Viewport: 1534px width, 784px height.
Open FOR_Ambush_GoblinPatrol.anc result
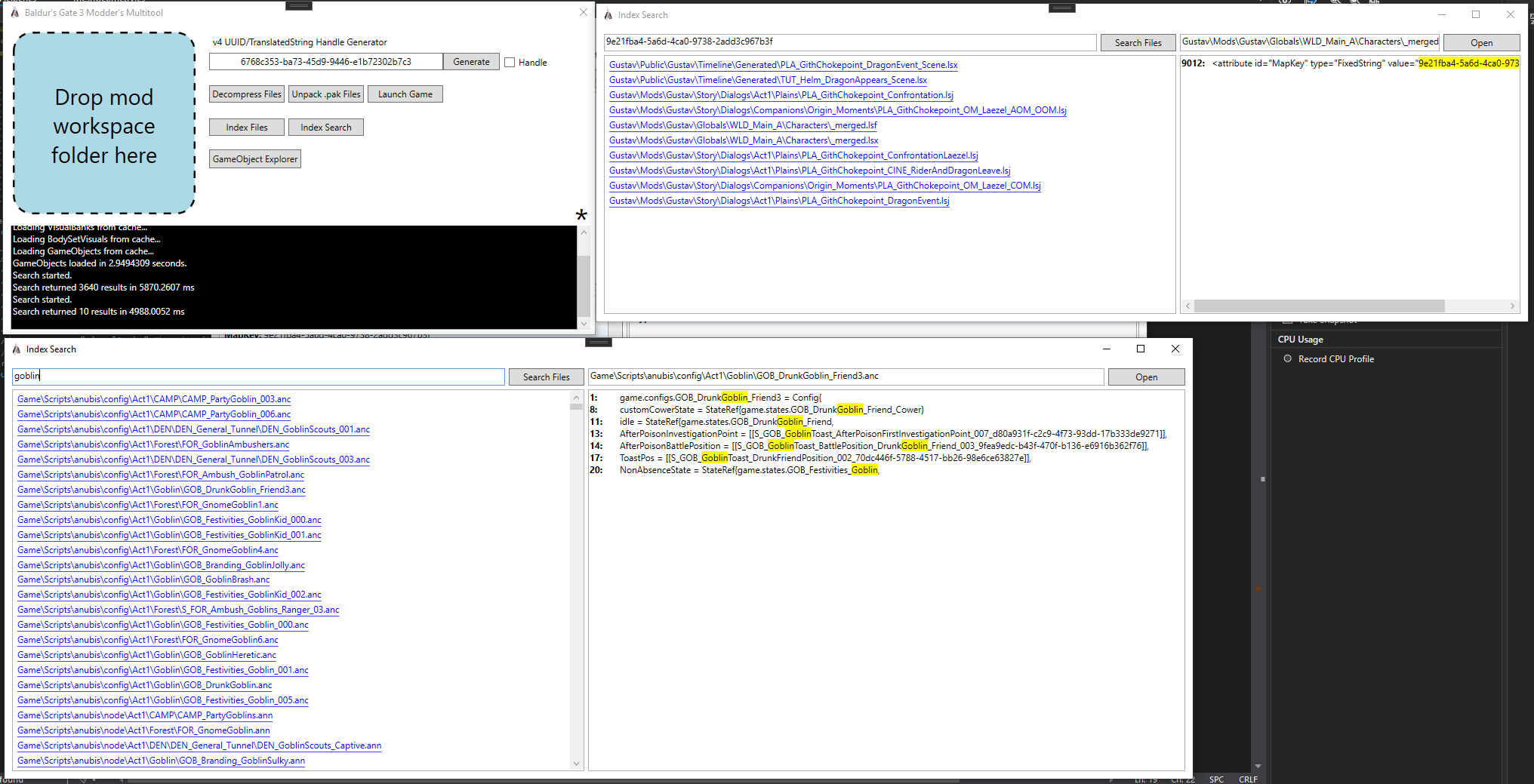coord(161,475)
